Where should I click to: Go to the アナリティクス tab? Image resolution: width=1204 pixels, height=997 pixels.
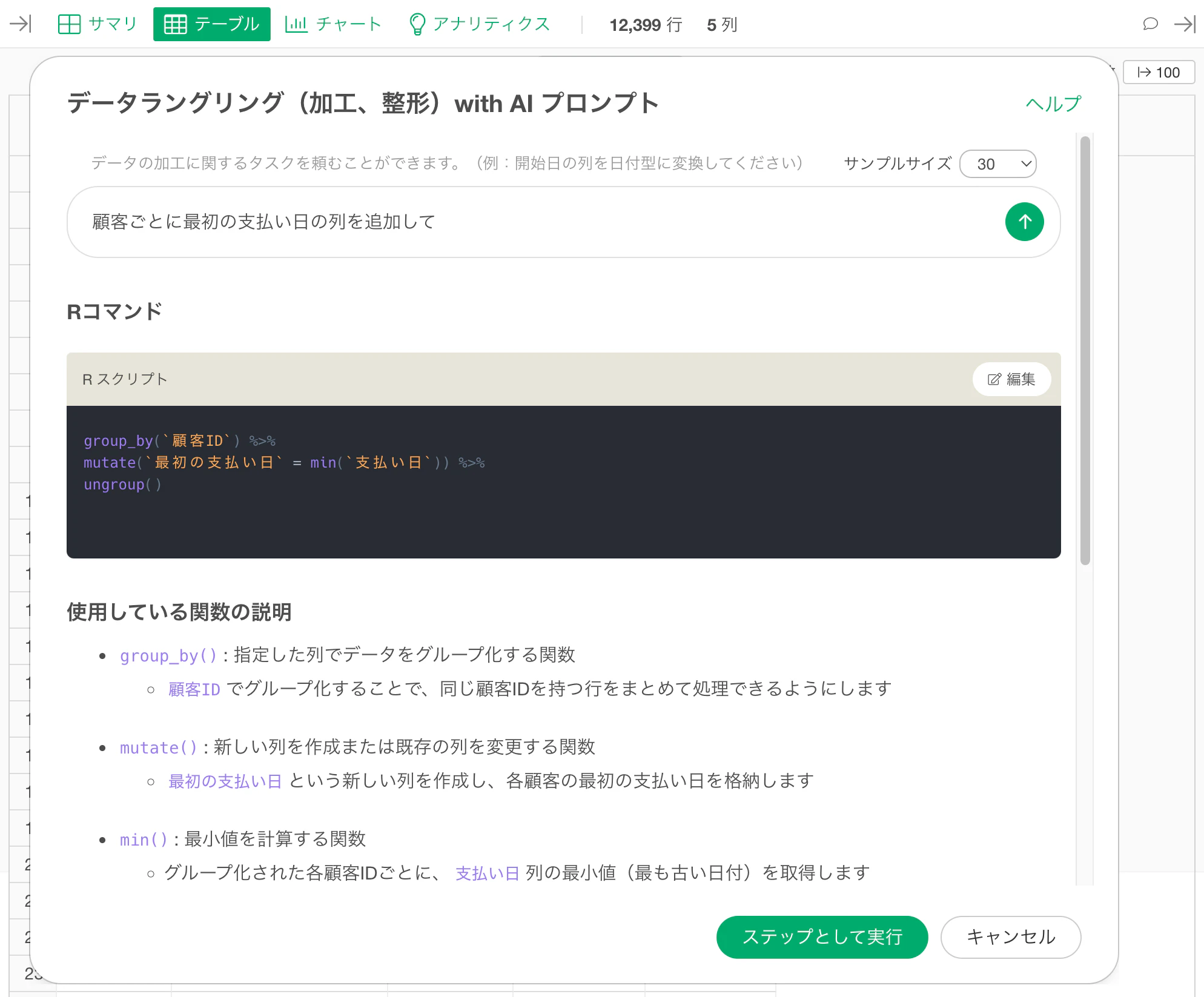480,24
